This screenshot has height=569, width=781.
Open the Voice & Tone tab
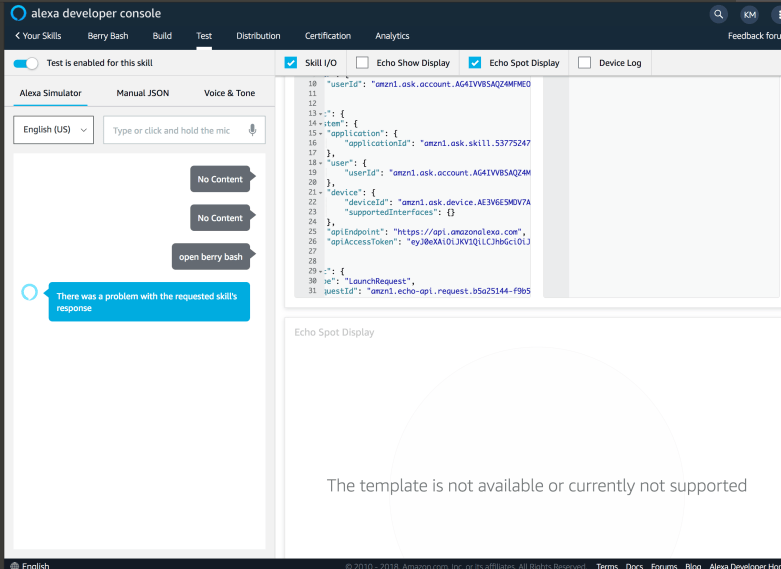click(x=230, y=93)
